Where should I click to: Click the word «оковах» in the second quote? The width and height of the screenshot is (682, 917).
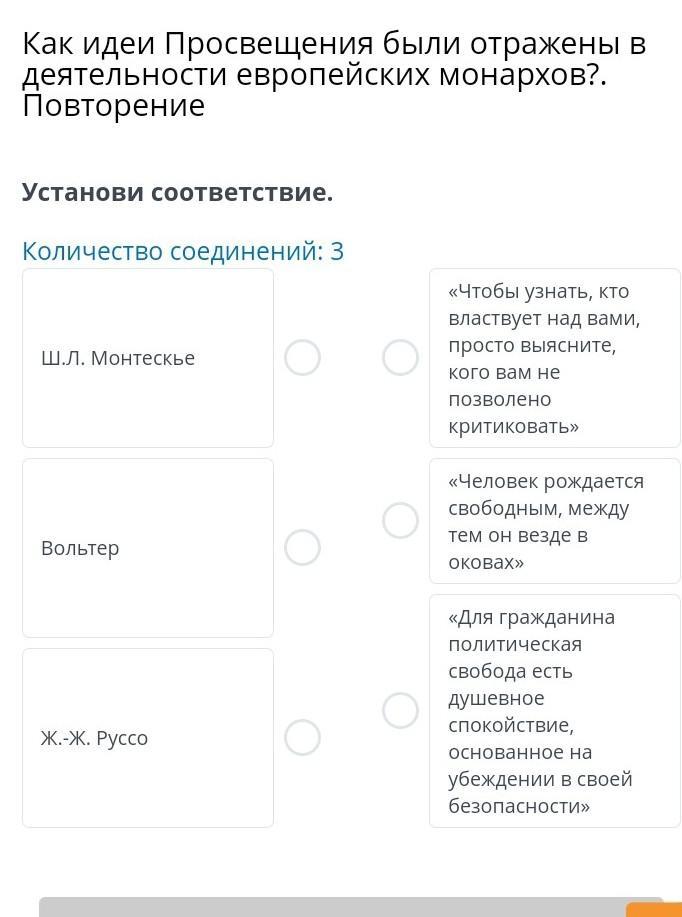486,563
